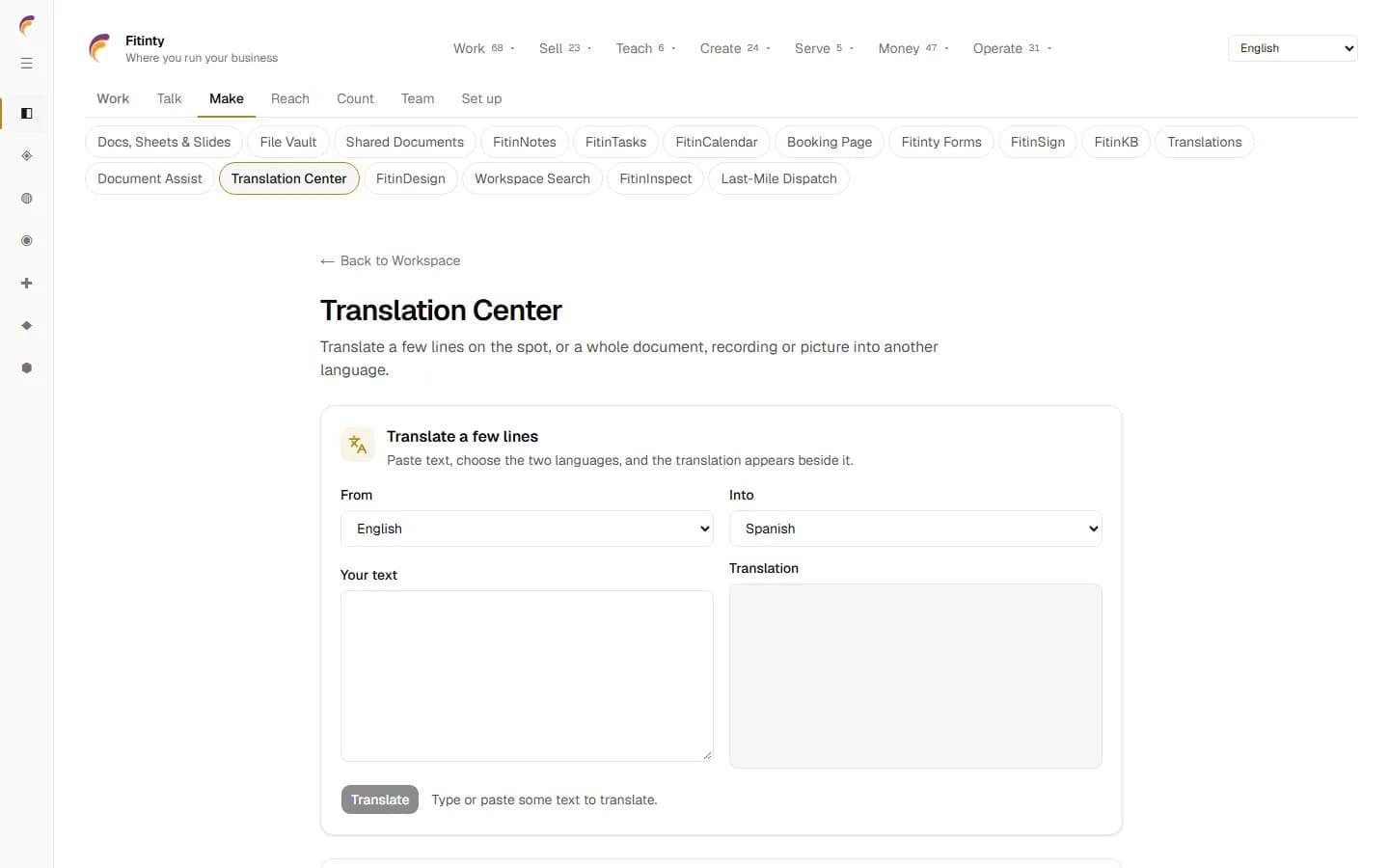Open FitinInspect

click(x=656, y=178)
